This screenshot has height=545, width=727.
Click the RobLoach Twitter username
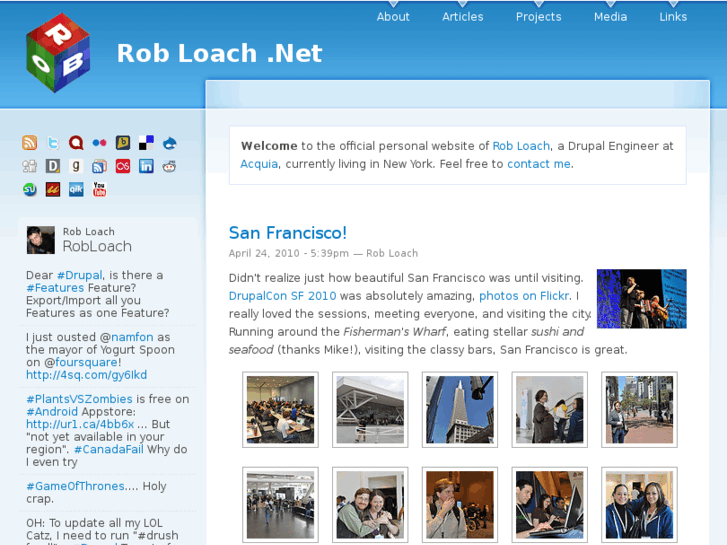click(97, 246)
